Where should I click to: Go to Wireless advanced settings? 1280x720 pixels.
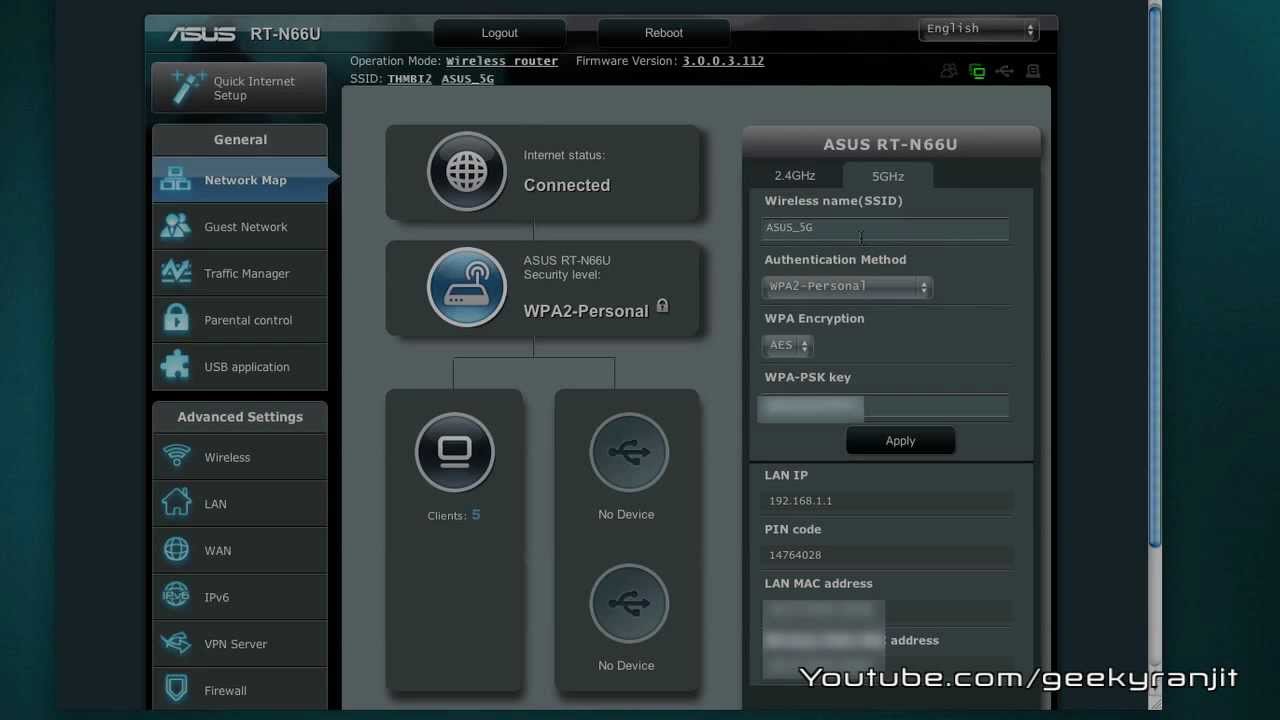point(240,457)
